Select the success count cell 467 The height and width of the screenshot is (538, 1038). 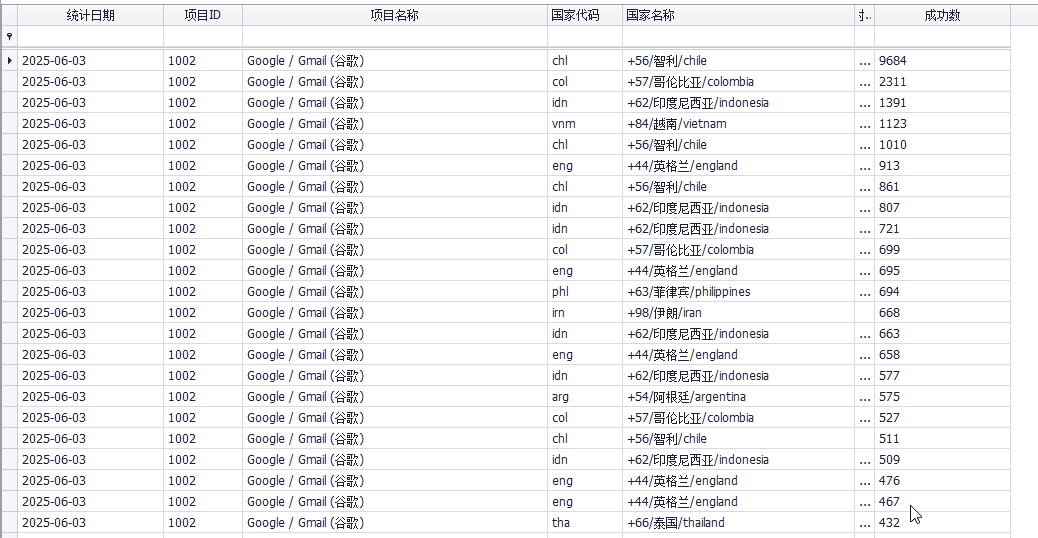click(942, 502)
